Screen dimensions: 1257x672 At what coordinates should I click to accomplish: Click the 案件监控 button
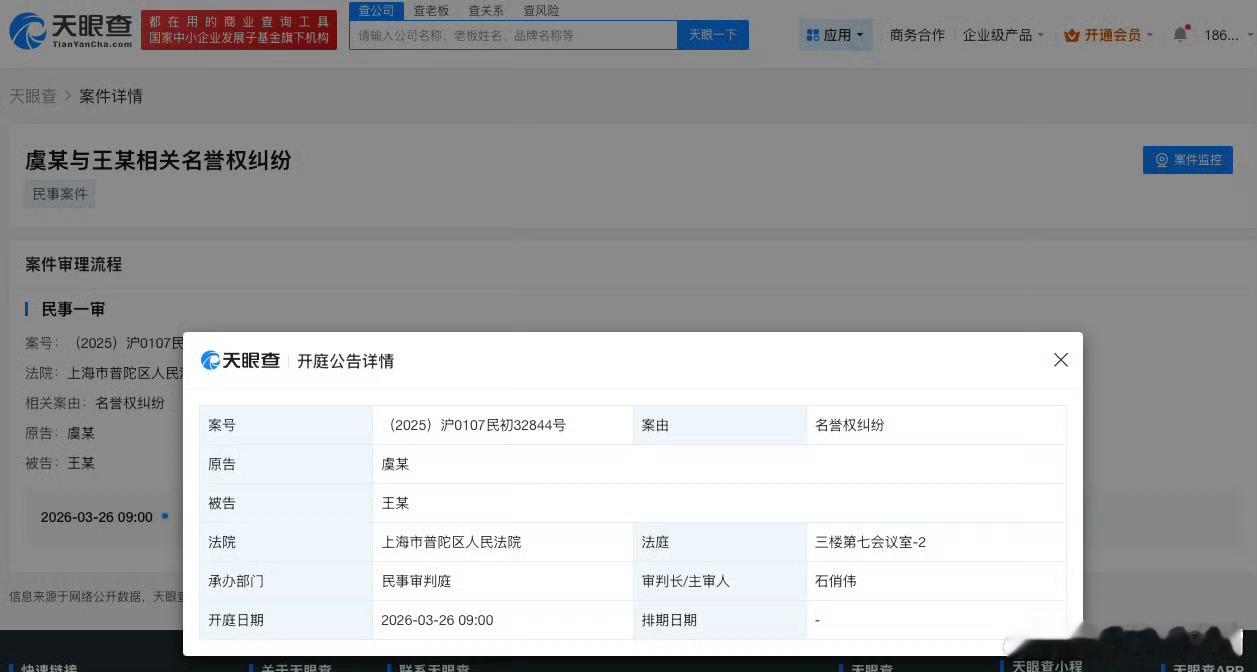1188,159
